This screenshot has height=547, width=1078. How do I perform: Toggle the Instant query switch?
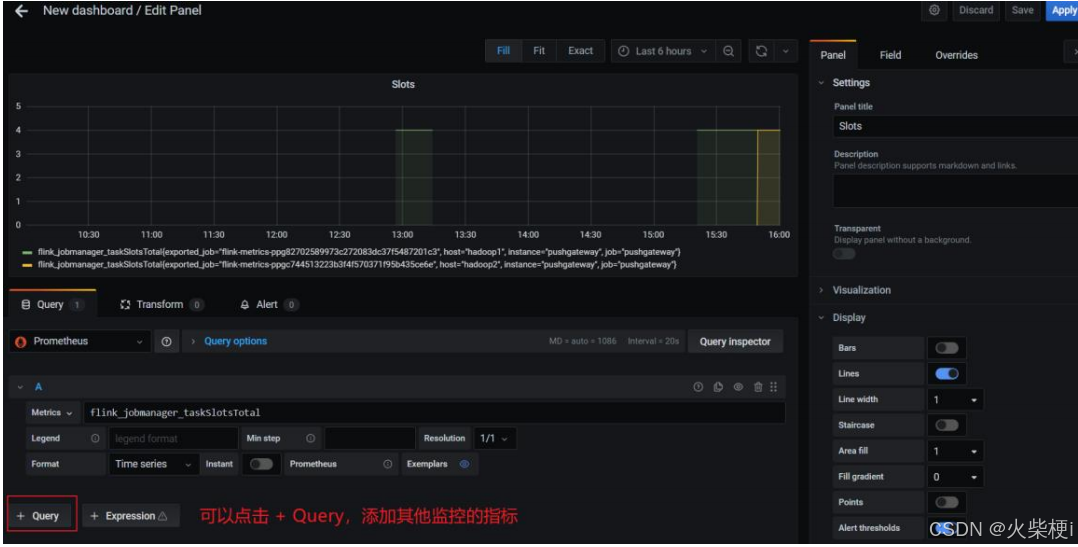point(261,464)
